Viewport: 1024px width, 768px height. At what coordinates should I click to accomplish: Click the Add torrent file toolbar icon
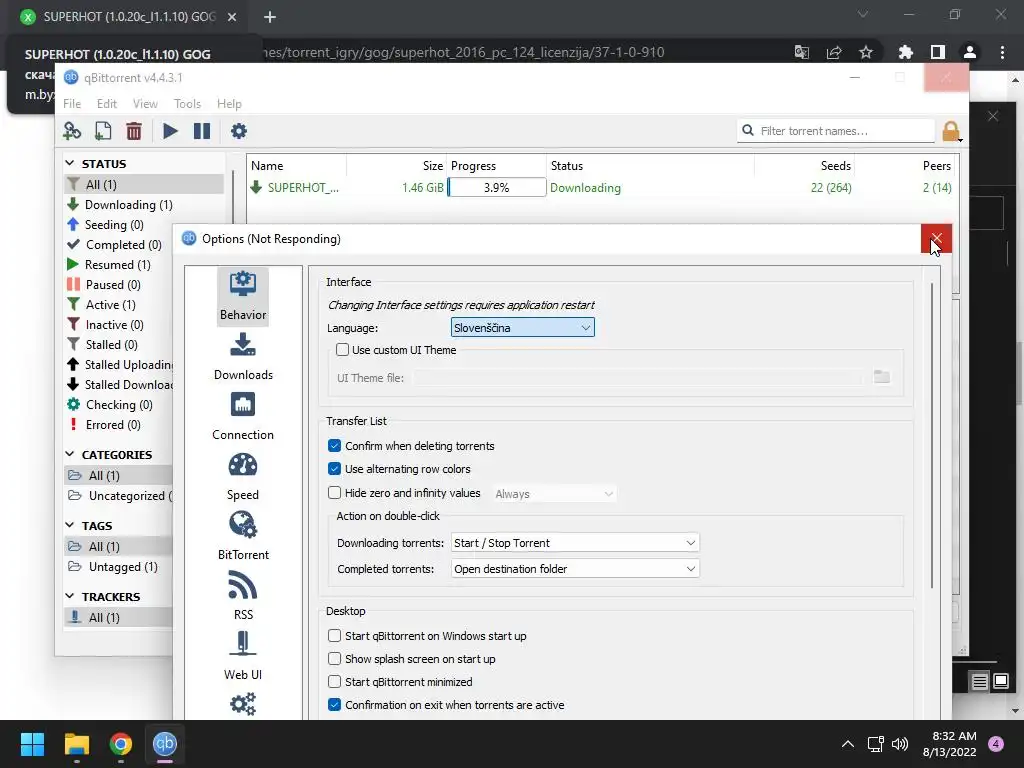pos(103,131)
